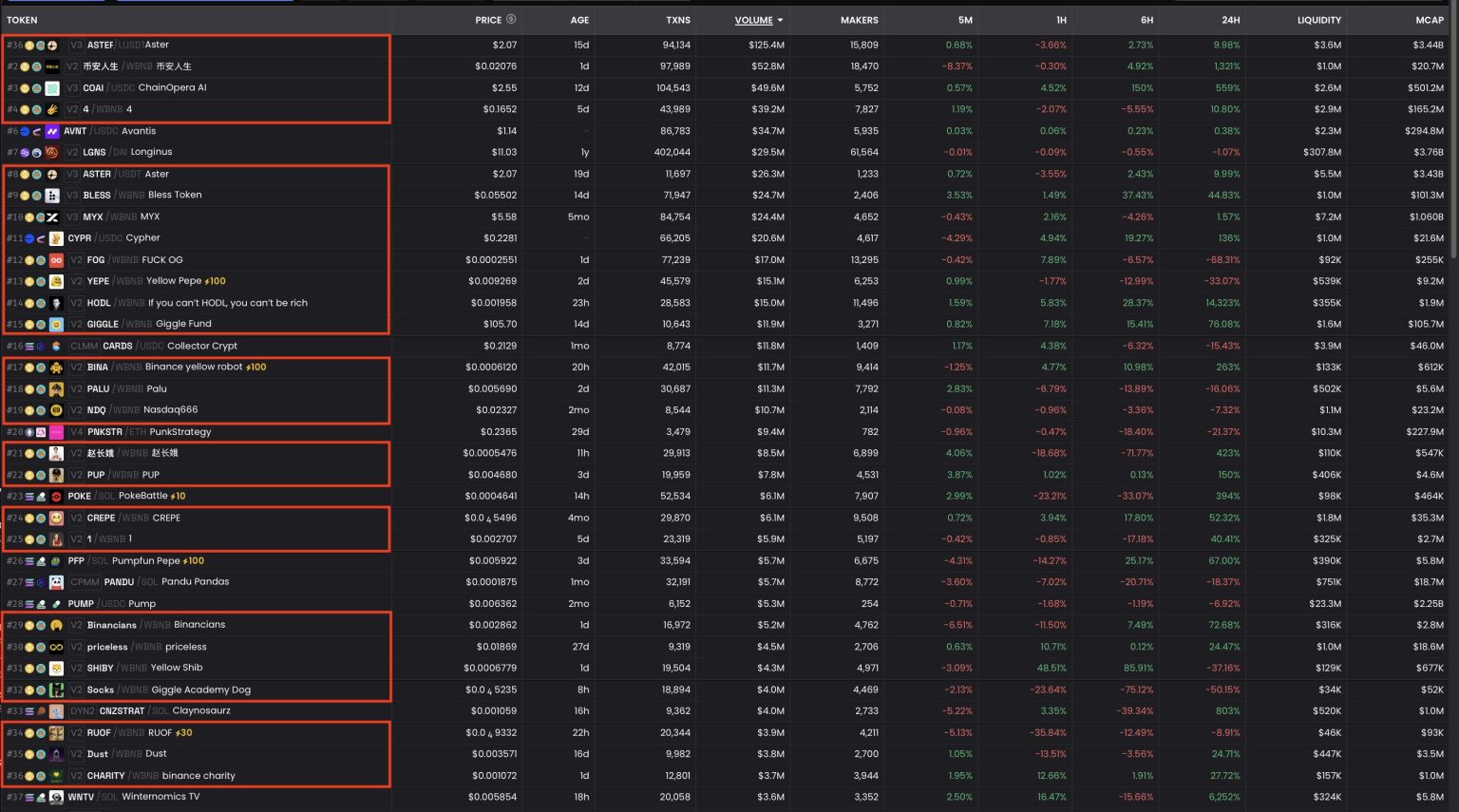Click the PNKSTR pink token logo
Image resolution: width=1459 pixels, height=812 pixels.
pos(56,432)
